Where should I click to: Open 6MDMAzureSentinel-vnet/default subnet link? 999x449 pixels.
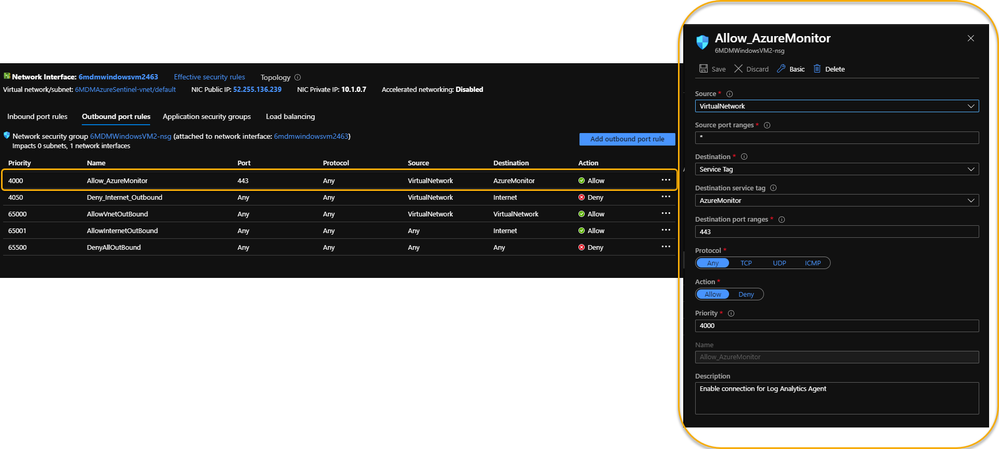click(125, 90)
